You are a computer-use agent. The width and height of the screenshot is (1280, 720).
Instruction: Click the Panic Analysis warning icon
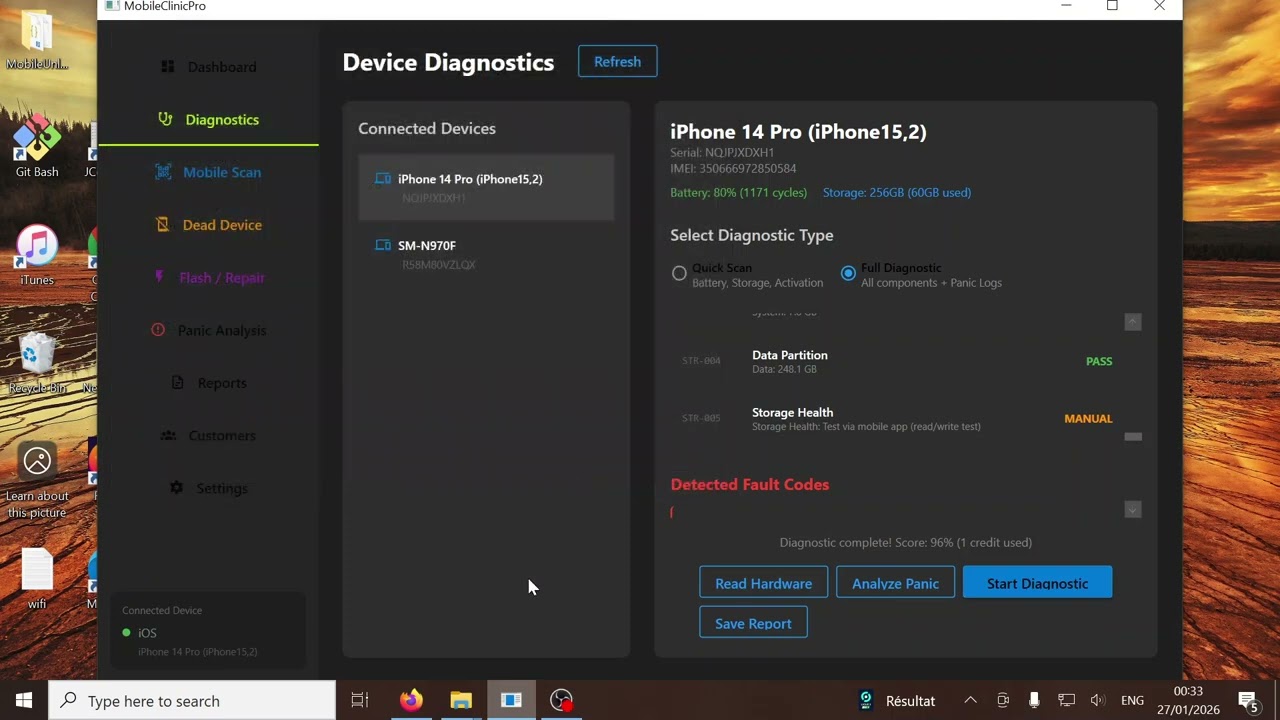[x=158, y=330]
